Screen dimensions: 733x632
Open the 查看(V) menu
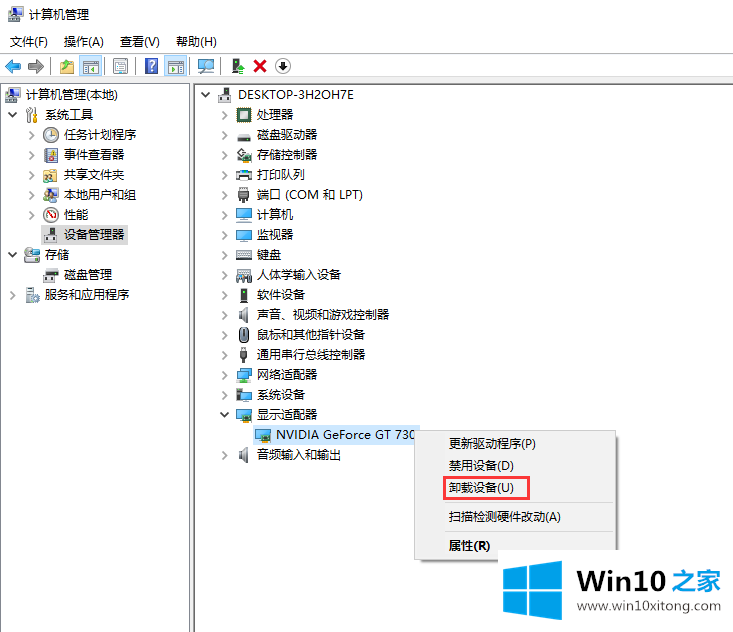140,42
